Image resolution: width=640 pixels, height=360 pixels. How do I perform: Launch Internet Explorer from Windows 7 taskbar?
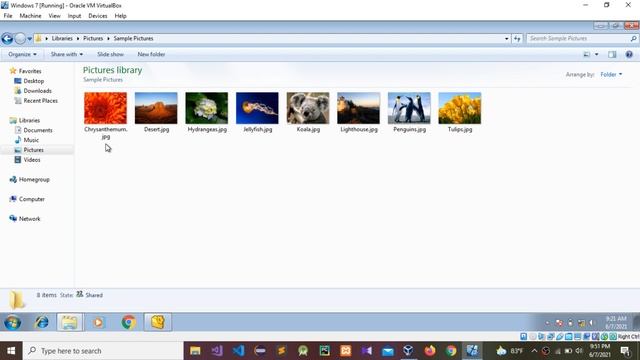(x=41, y=322)
